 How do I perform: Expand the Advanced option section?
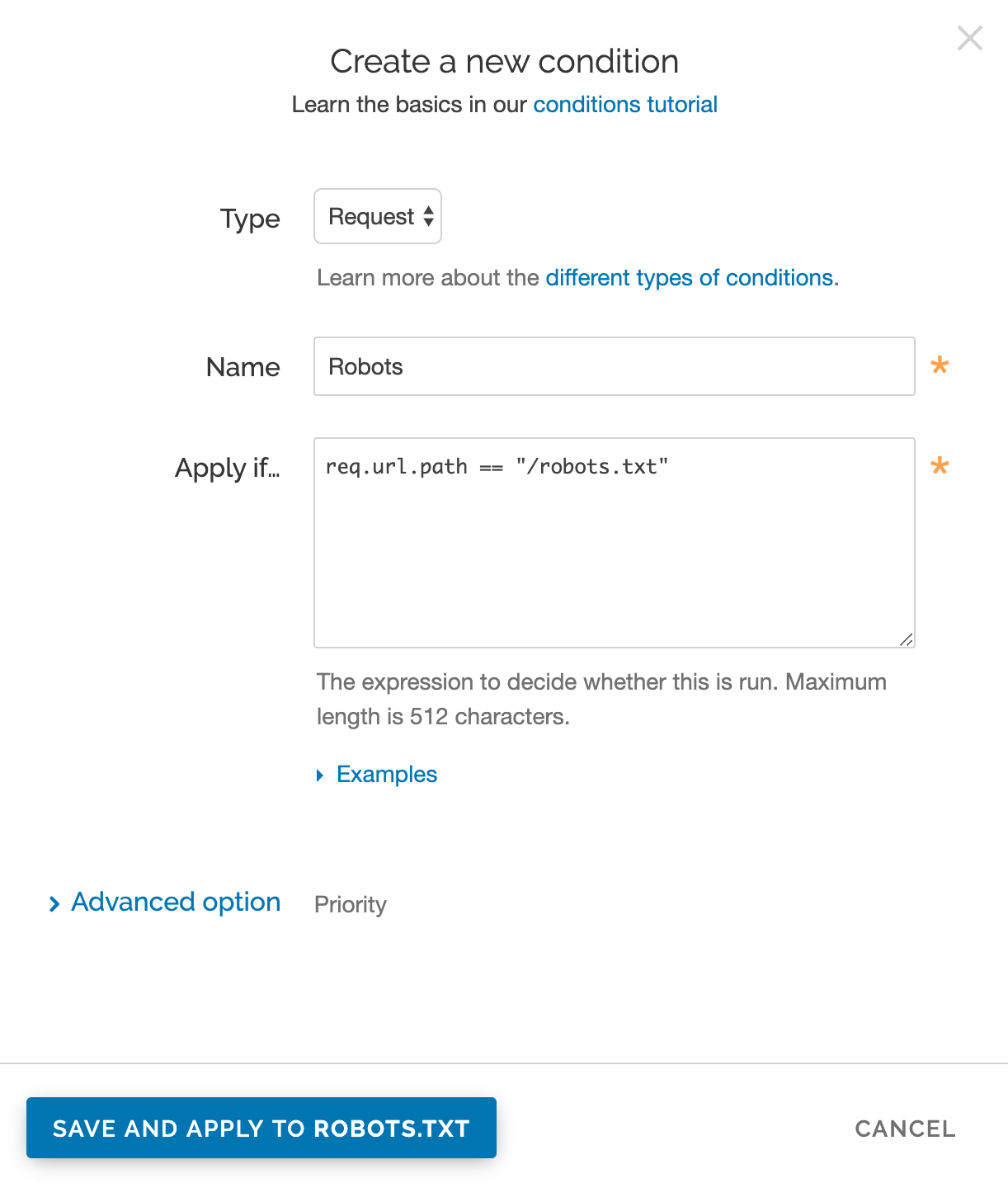pos(175,903)
